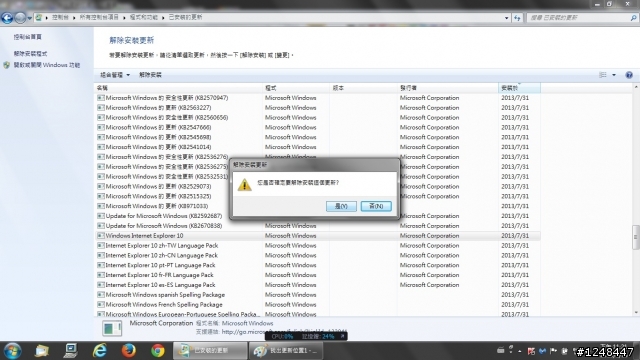Click the search magnifier icon
Image resolution: width=640 pixels, height=360 pixels.
click(633, 18)
